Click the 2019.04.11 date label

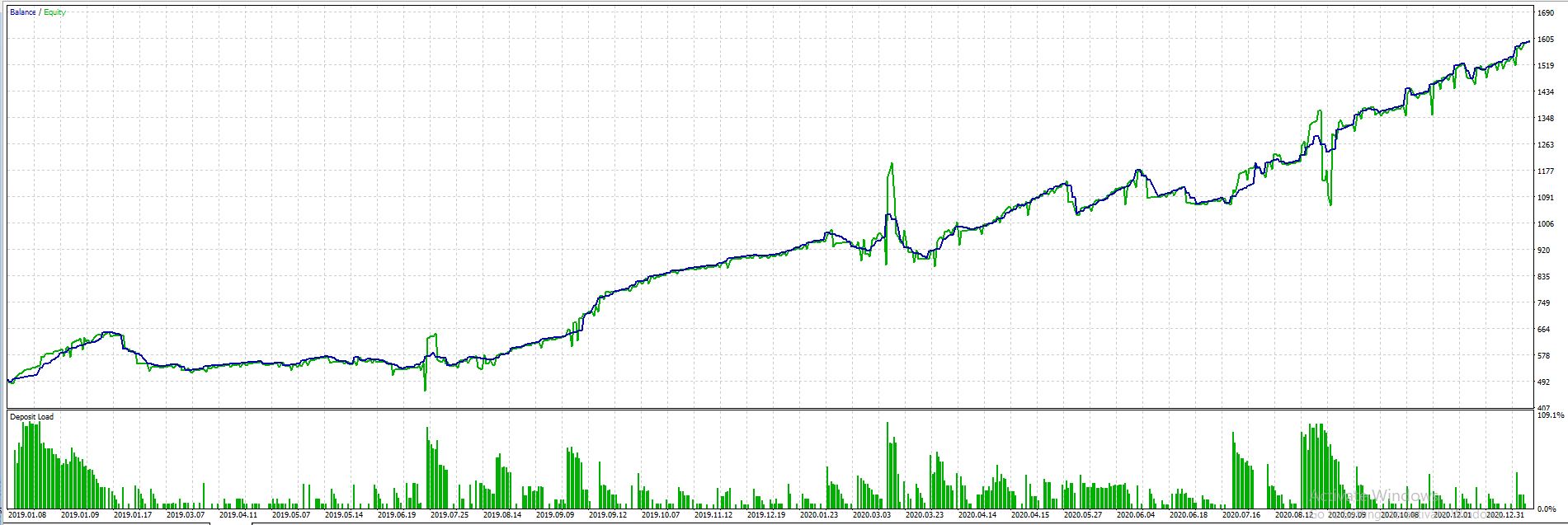(238, 515)
